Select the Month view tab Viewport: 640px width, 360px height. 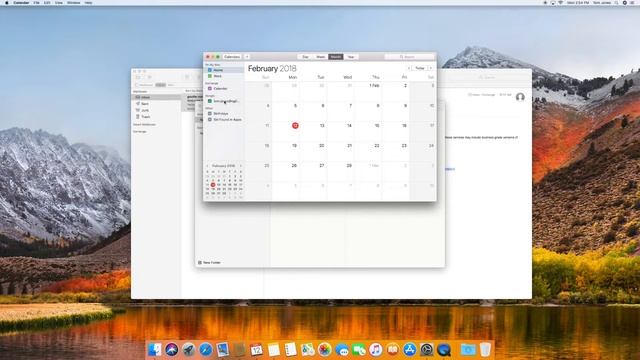click(336, 57)
